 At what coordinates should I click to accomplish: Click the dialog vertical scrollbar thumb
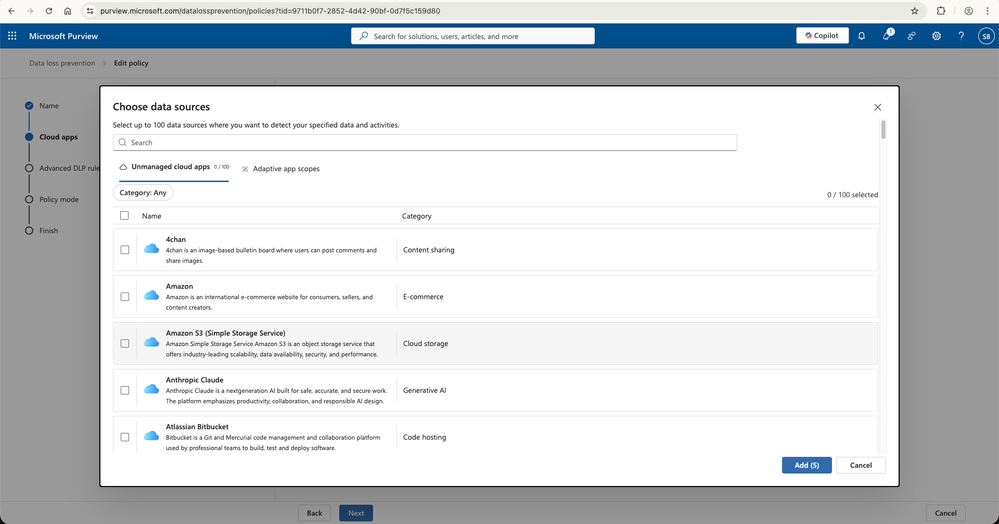pos(884,129)
